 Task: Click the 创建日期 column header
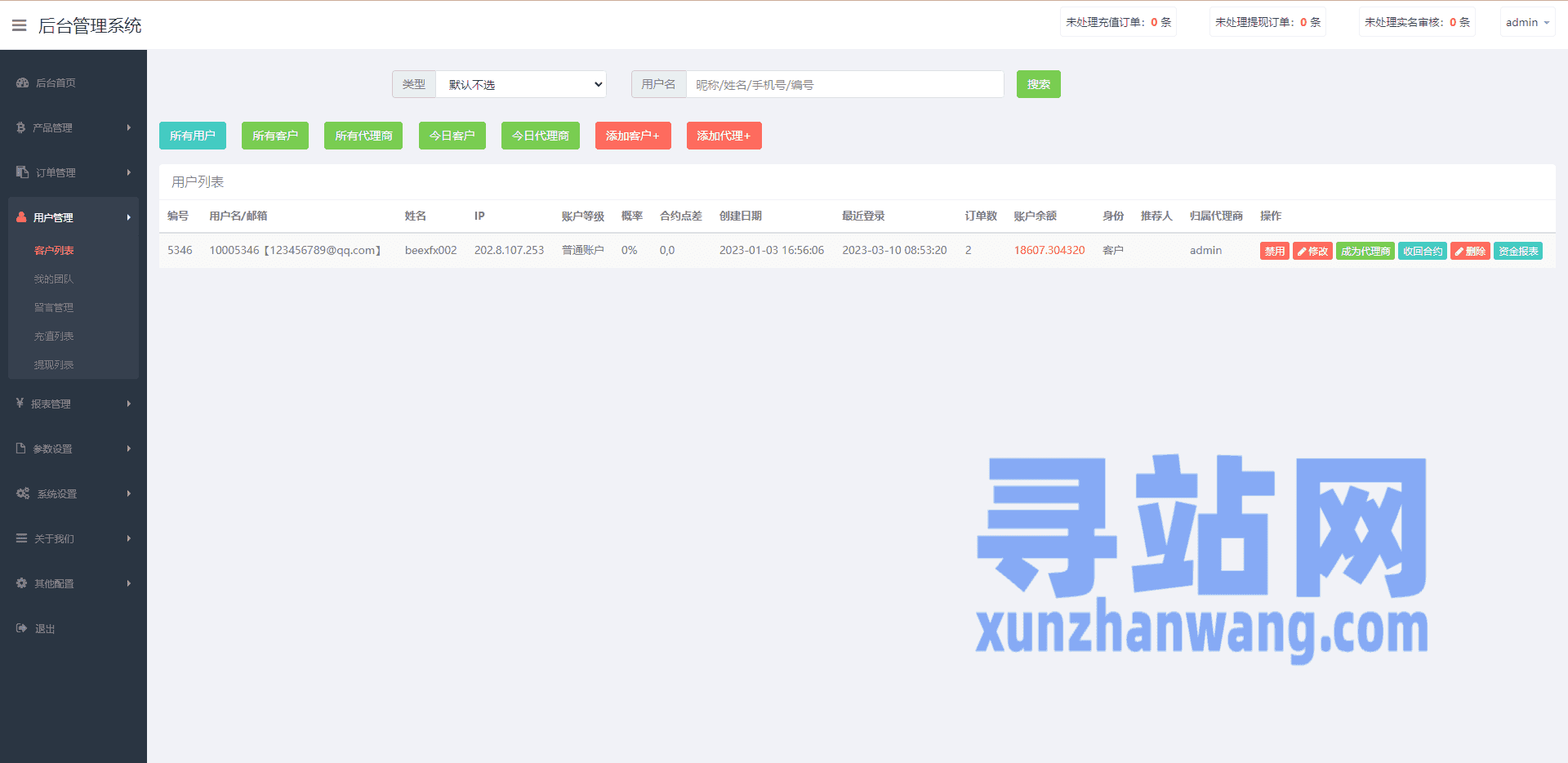[x=740, y=216]
